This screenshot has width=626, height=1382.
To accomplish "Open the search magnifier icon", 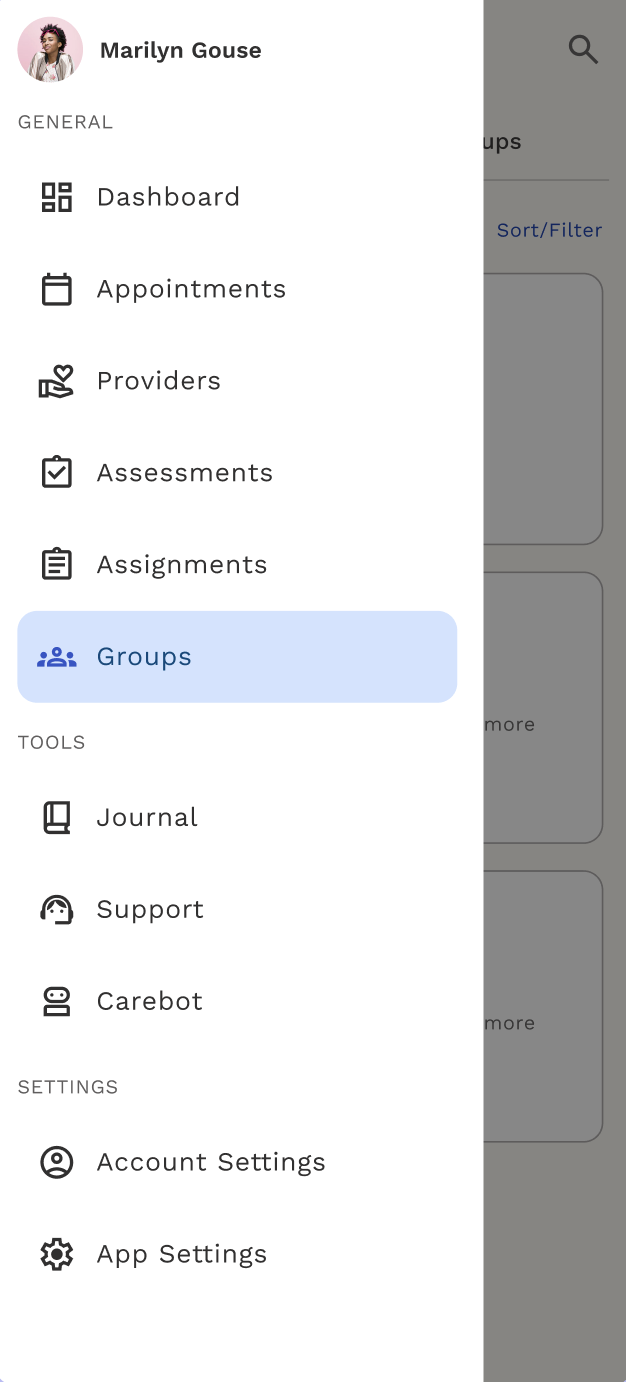I will (583, 49).
